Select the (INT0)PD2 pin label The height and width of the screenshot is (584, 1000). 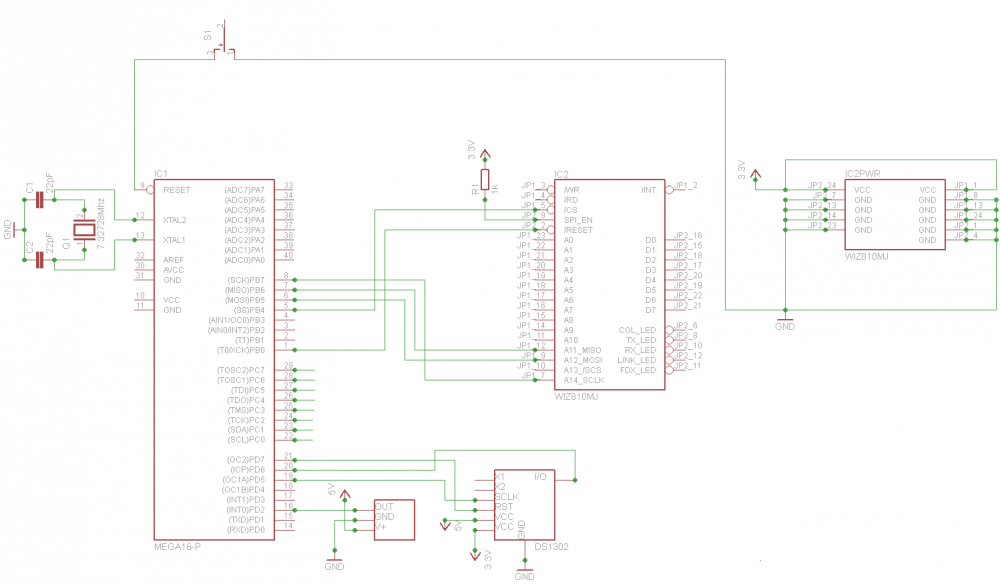point(246,510)
